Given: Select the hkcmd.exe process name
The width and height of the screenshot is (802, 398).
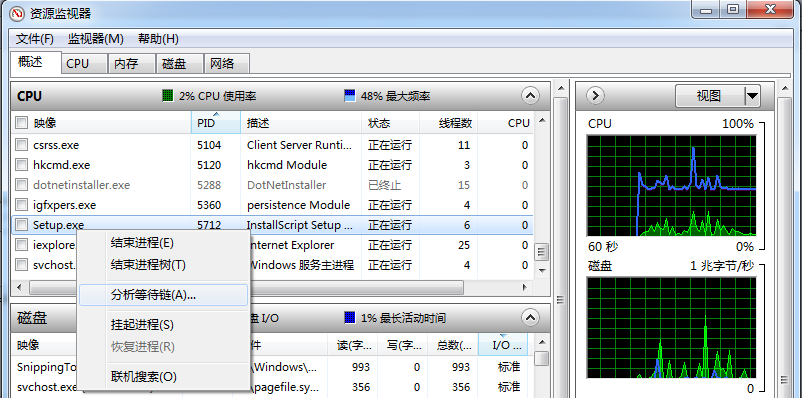Looking at the screenshot, I should (x=61, y=165).
